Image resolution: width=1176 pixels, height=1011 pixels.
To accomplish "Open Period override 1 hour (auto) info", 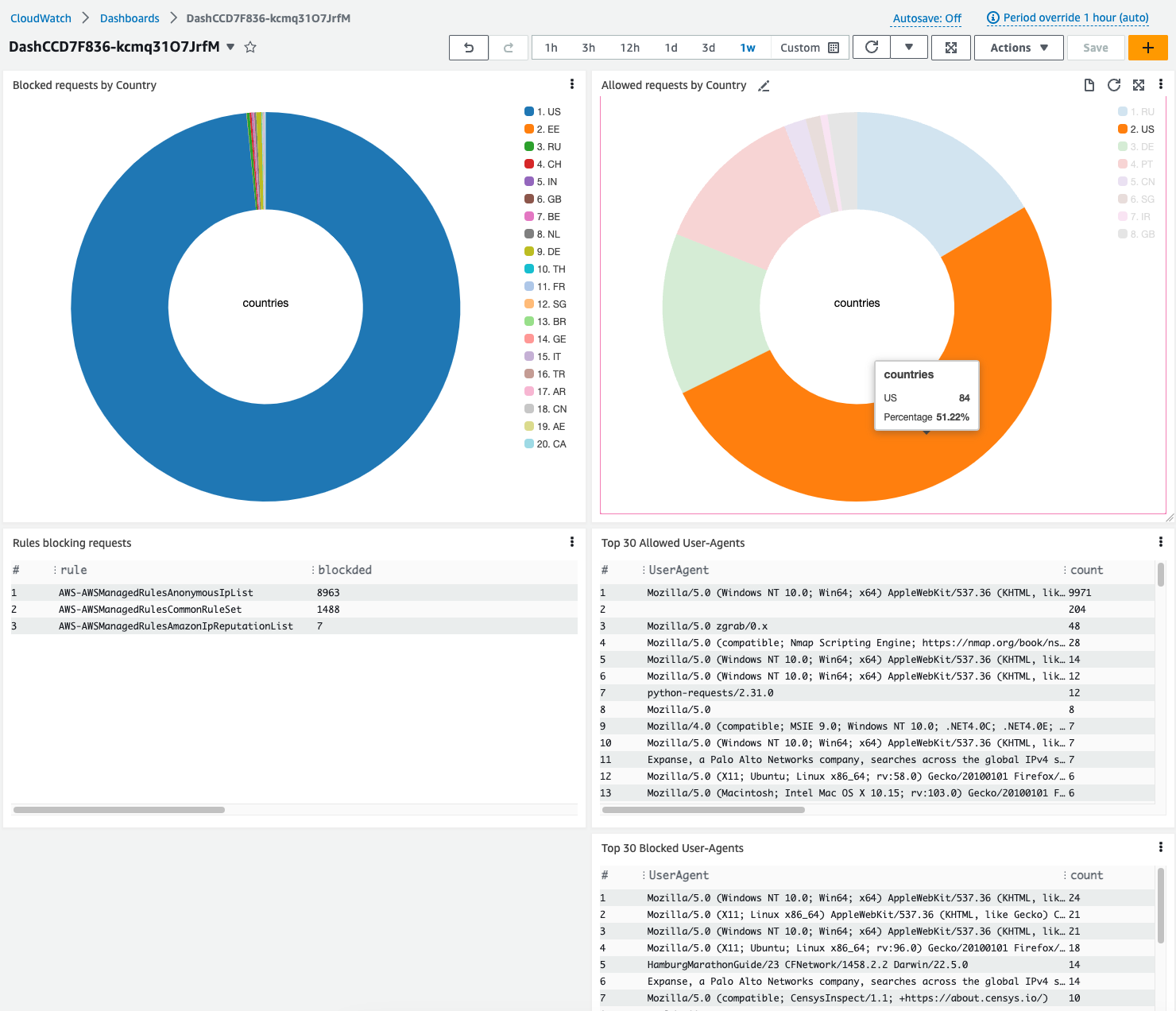I will (1068, 17).
